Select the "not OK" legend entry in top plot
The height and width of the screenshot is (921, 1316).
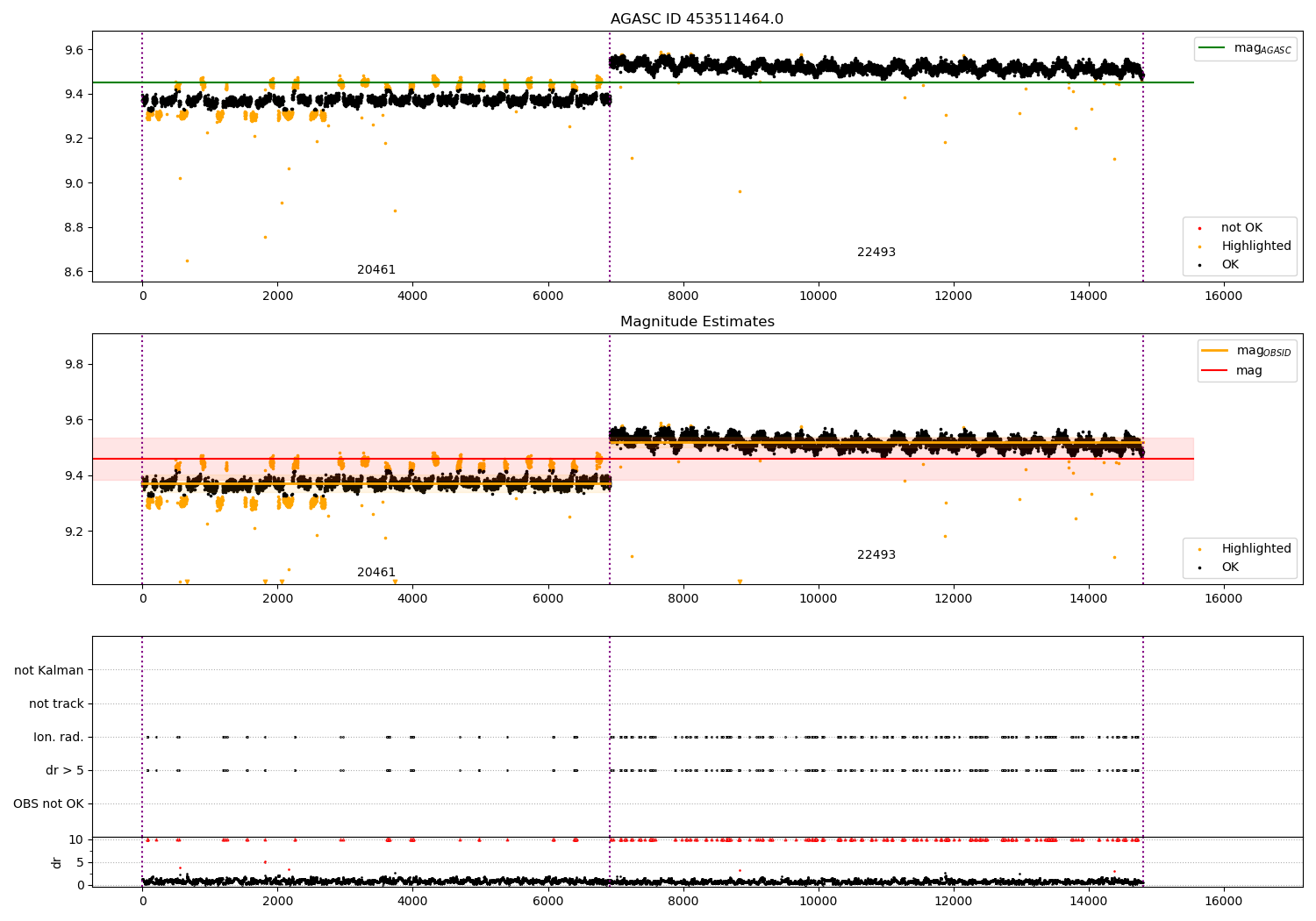[1241, 228]
